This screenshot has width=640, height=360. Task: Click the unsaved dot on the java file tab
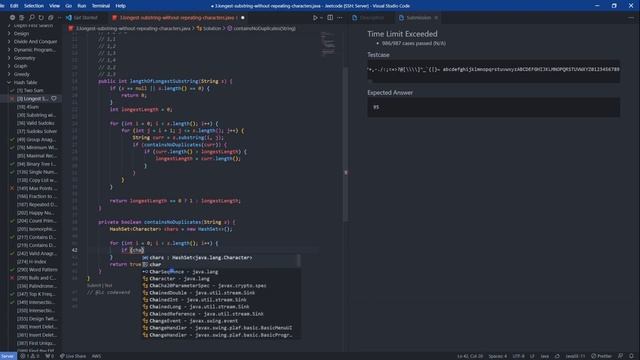click(x=243, y=18)
